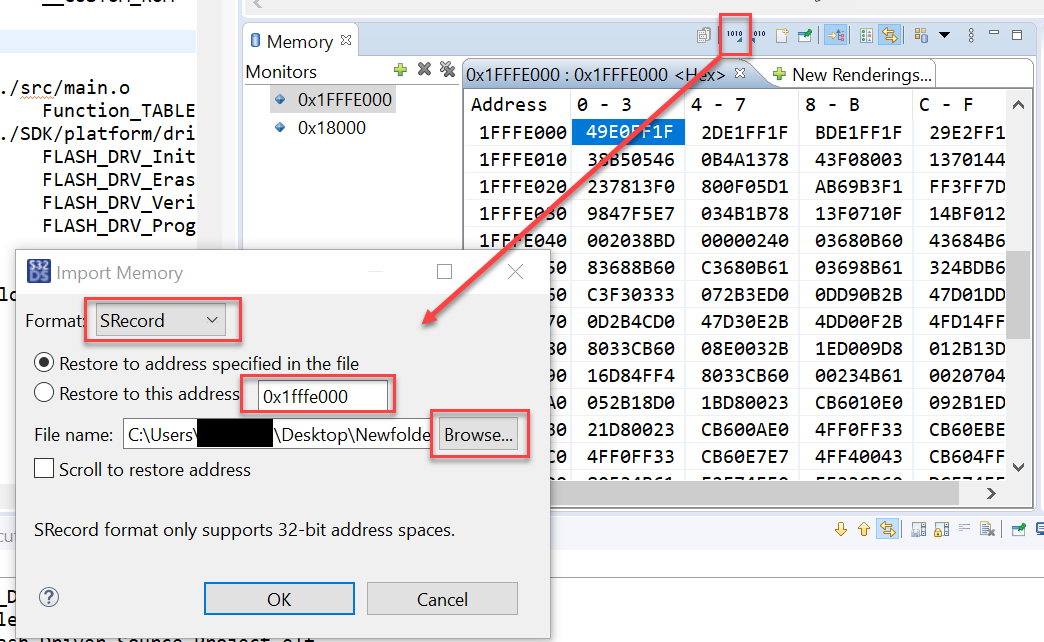The width and height of the screenshot is (1044, 642).
Task: Add a new memory monitor with the plus icon
Action: [400, 70]
